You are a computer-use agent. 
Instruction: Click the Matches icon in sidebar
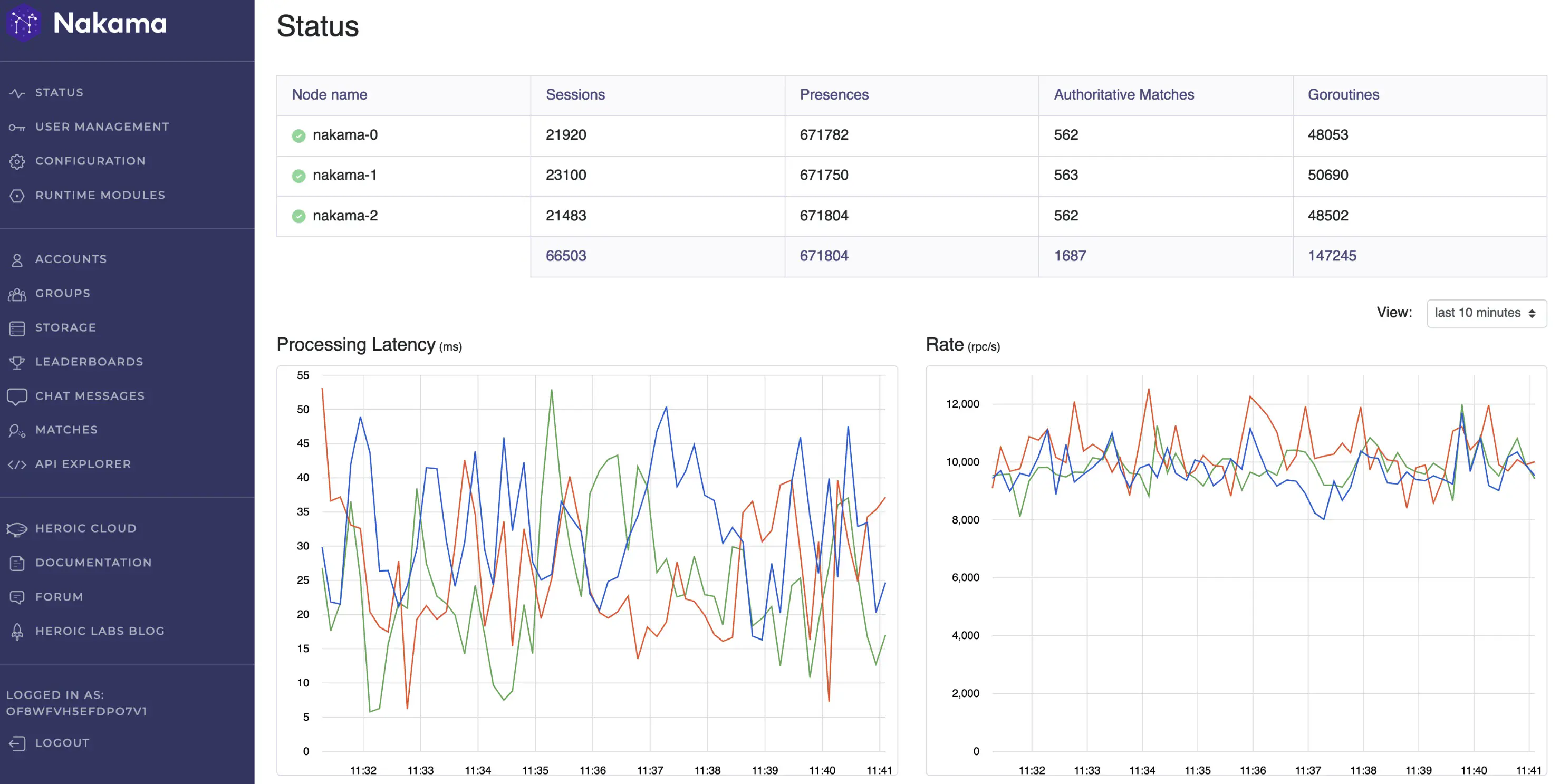point(17,430)
